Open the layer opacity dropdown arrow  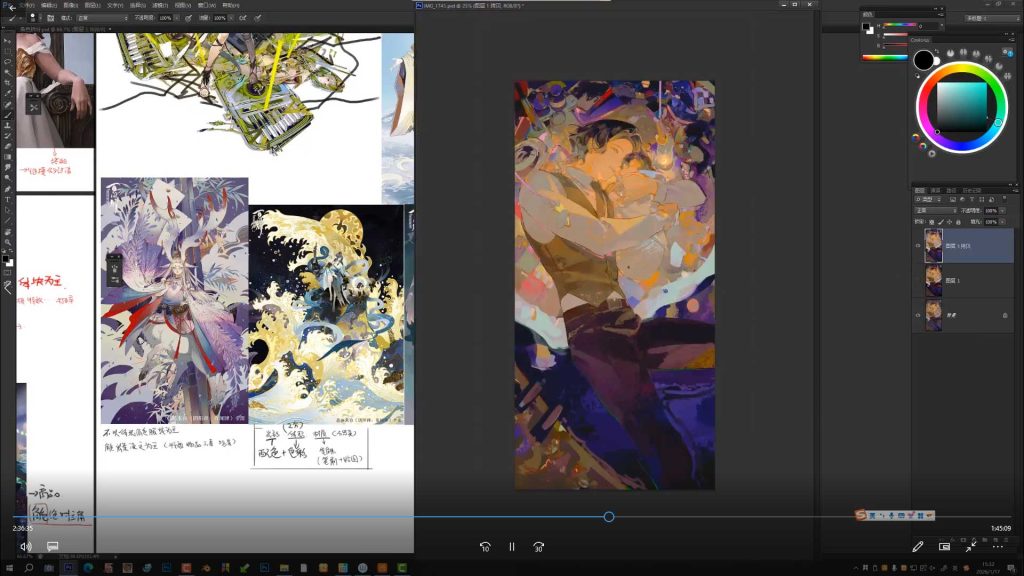pyautogui.click(x=1002, y=210)
